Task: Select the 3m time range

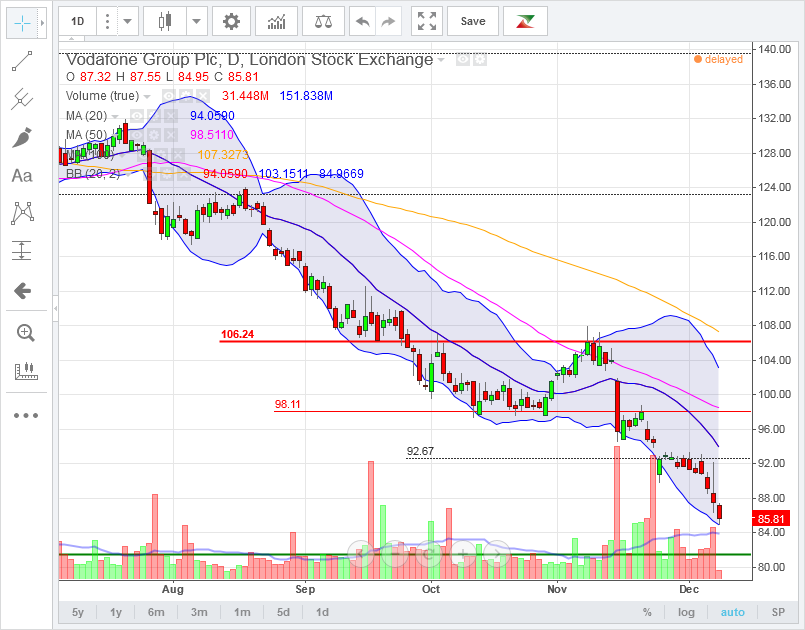Action: coord(199,612)
